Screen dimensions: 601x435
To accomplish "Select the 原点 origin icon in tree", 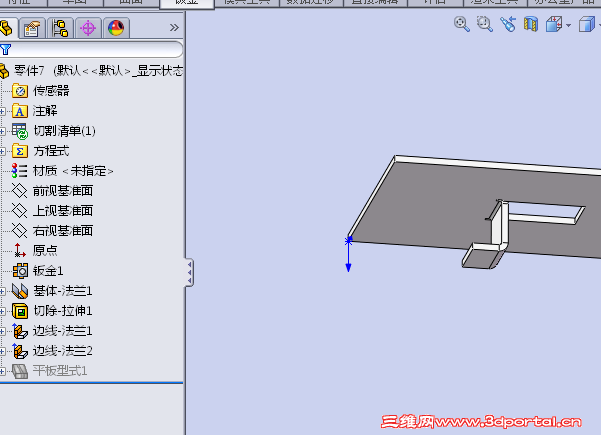I will click(x=20, y=250).
